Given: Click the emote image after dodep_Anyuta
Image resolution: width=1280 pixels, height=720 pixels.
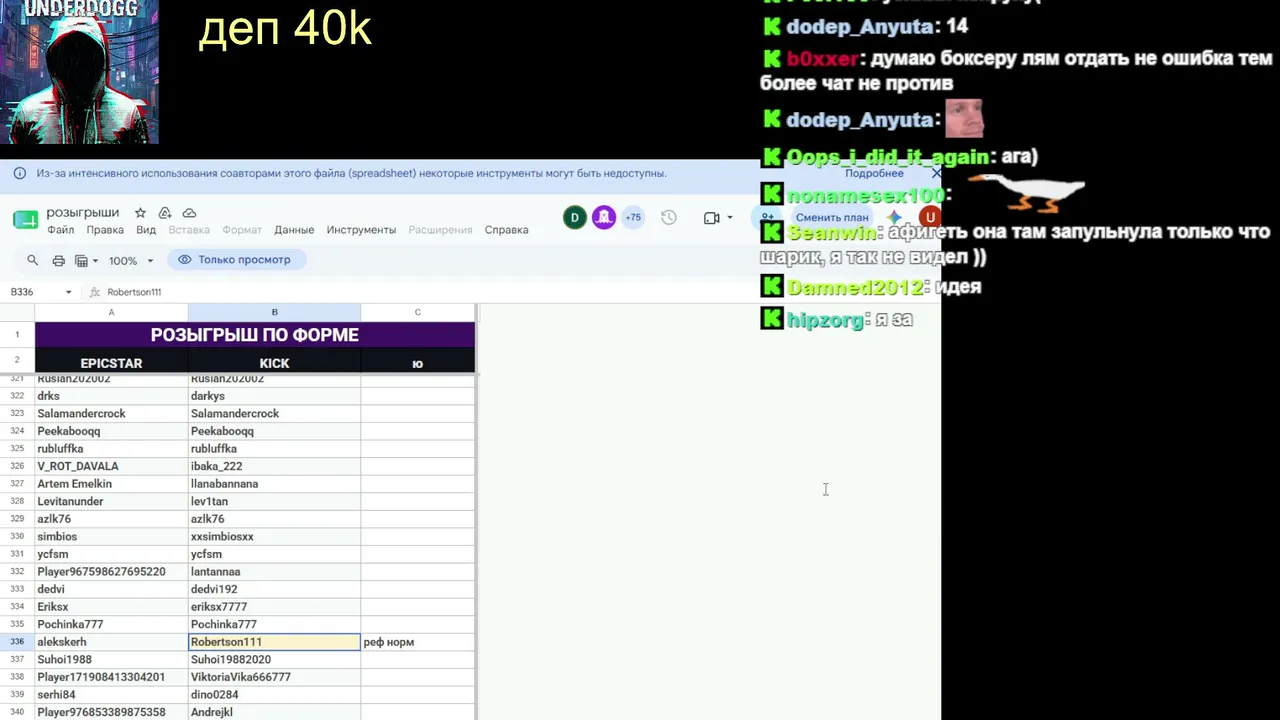Looking at the screenshot, I should [x=965, y=119].
